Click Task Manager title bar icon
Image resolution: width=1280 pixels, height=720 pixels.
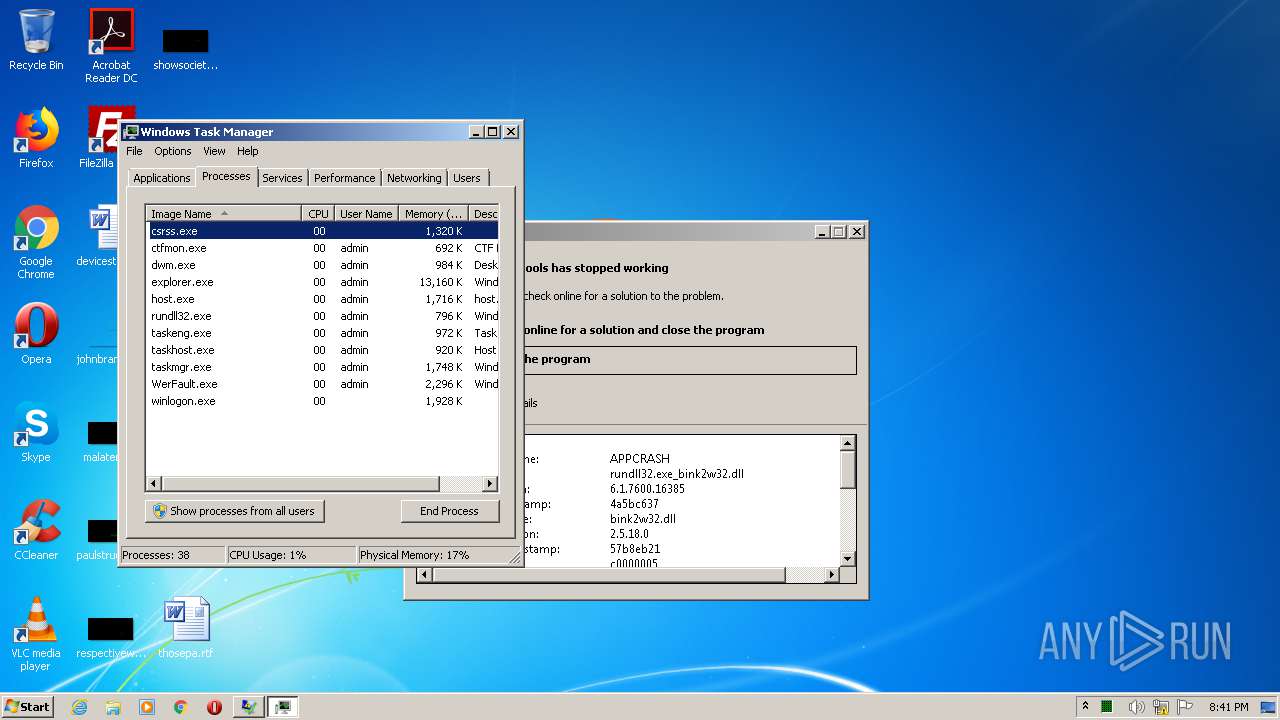point(131,131)
